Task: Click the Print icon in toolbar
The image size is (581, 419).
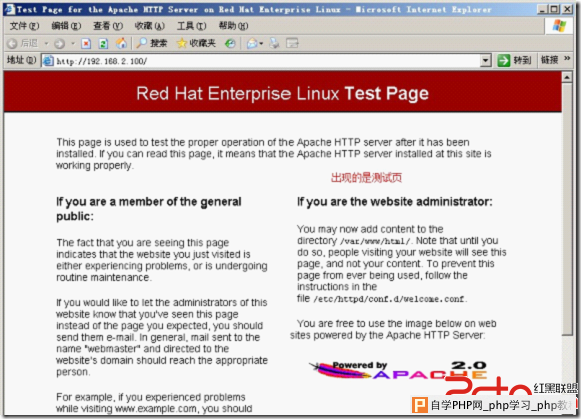Action: 275,44
